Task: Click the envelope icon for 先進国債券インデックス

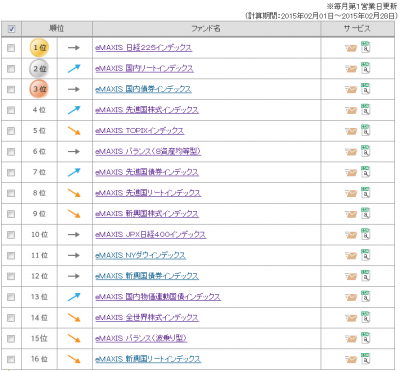Action: click(x=351, y=173)
